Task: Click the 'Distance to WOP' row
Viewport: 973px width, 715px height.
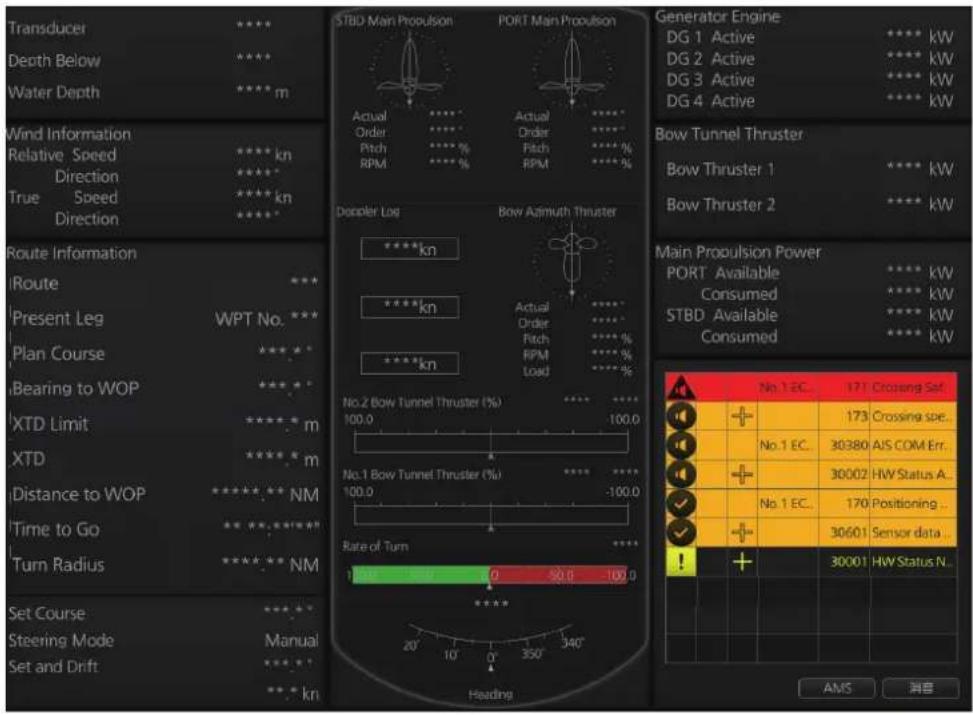Action: click(x=165, y=494)
